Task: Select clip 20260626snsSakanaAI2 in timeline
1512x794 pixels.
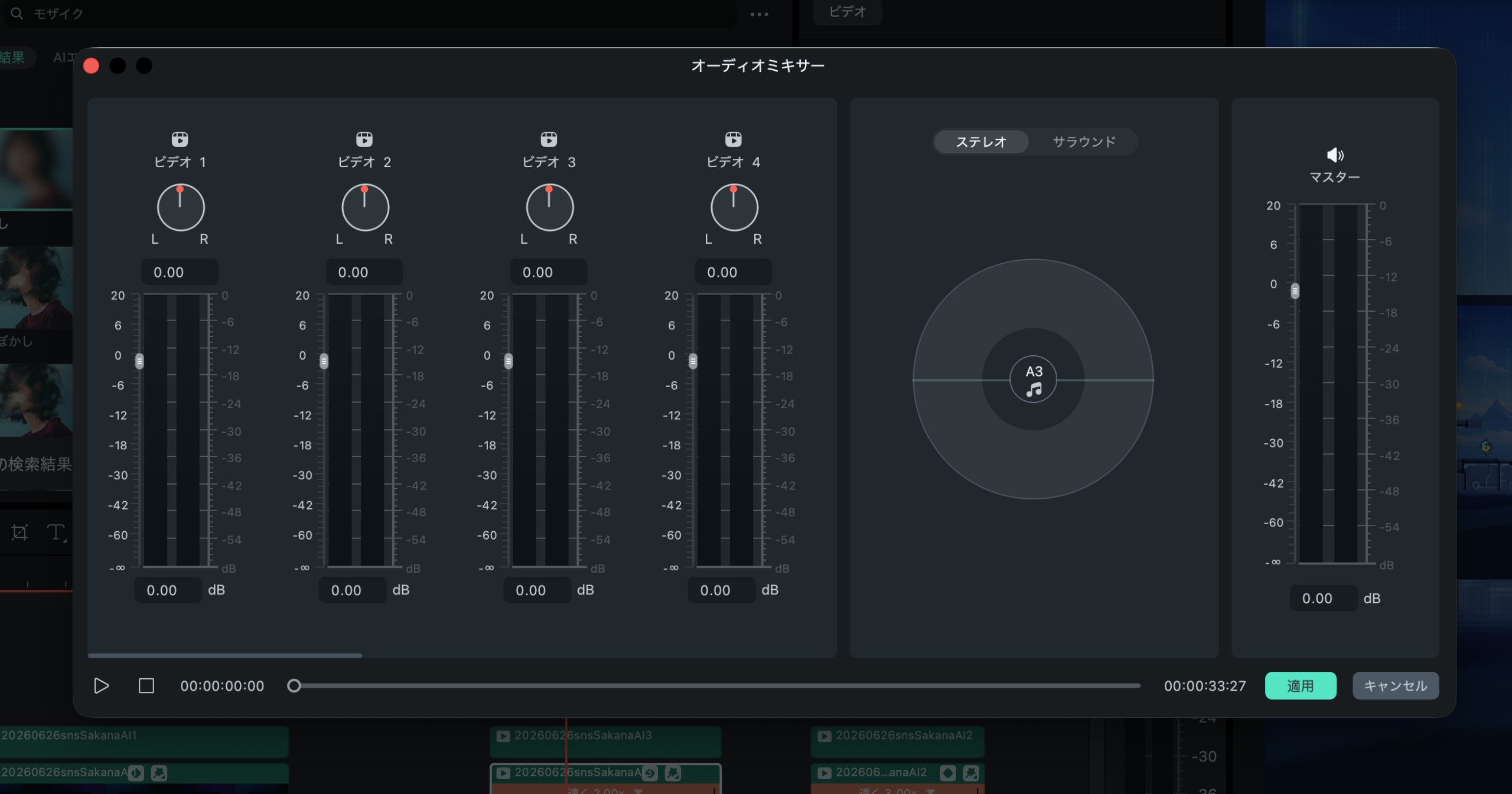Action: tap(898, 741)
